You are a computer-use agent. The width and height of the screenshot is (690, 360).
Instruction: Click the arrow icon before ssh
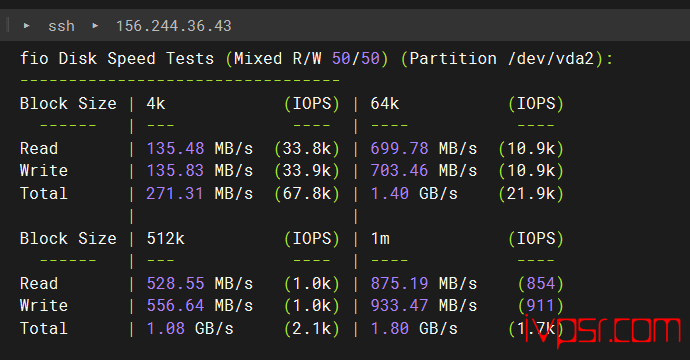click(x=26, y=26)
